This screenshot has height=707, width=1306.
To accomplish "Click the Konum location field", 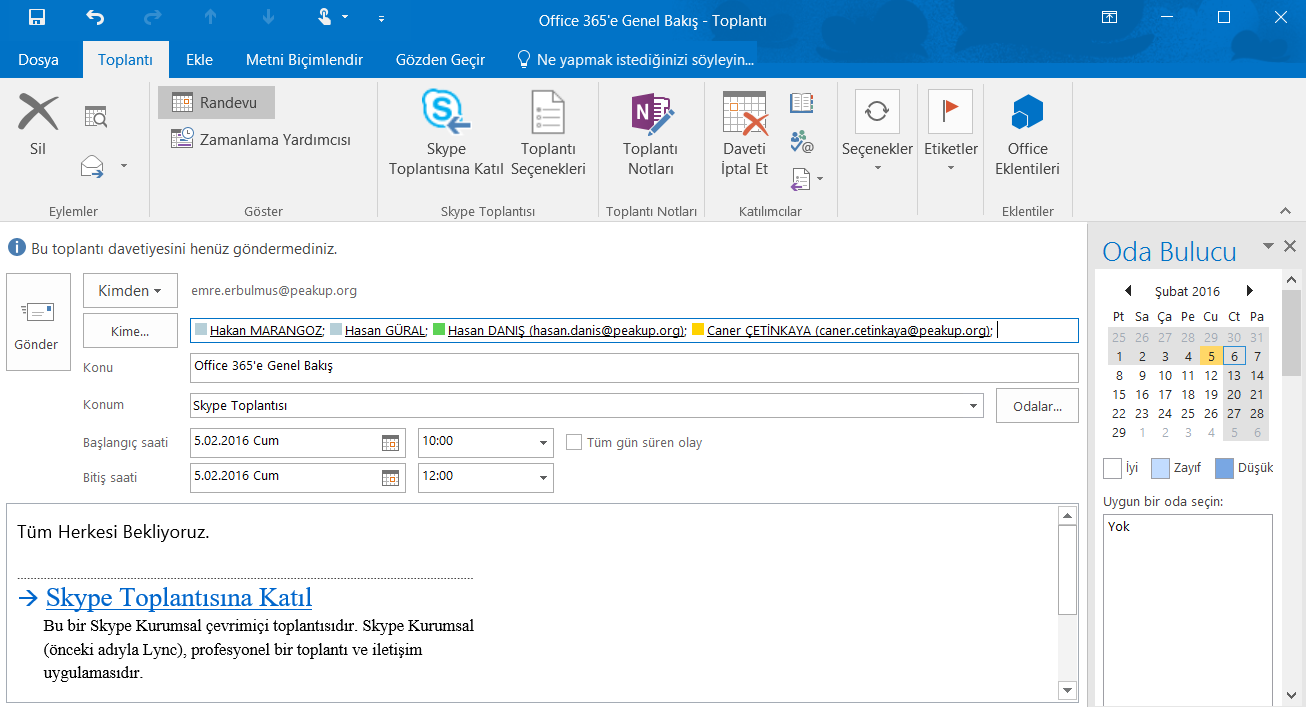I will pos(586,405).
